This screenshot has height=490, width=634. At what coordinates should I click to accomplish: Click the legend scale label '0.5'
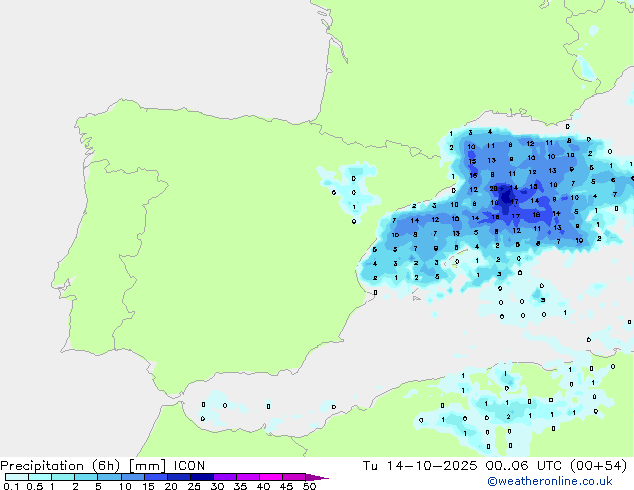point(35,486)
